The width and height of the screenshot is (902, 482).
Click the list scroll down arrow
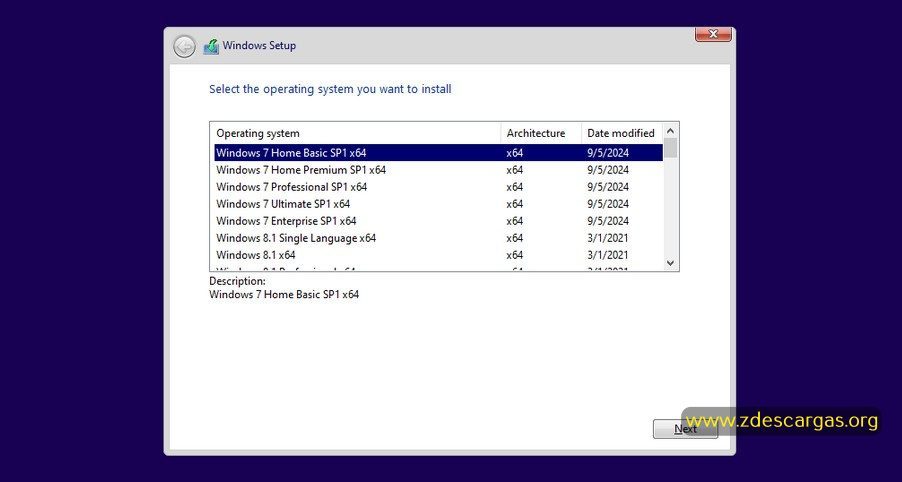pos(670,263)
